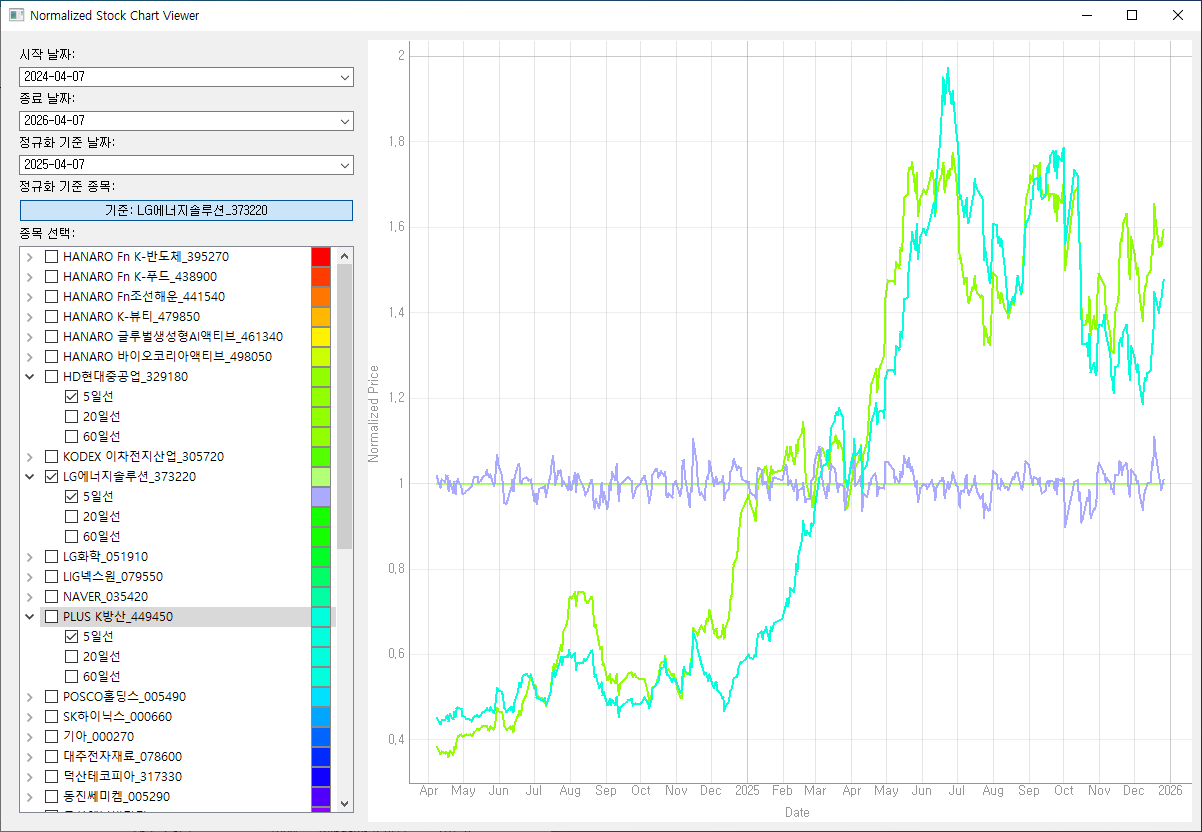Check SK하이닉스_000660

pyautogui.click(x=50, y=716)
